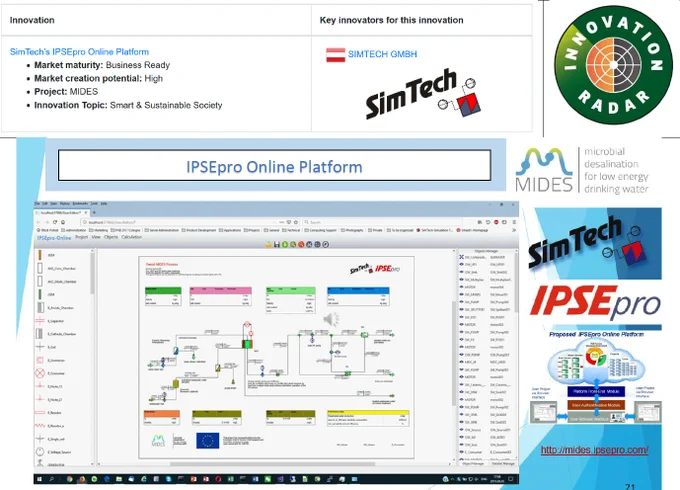This screenshot has width=680, height=490.
Task: Open the SimTech's IPSEpro Online Platform link
Action: pos(79,52)
